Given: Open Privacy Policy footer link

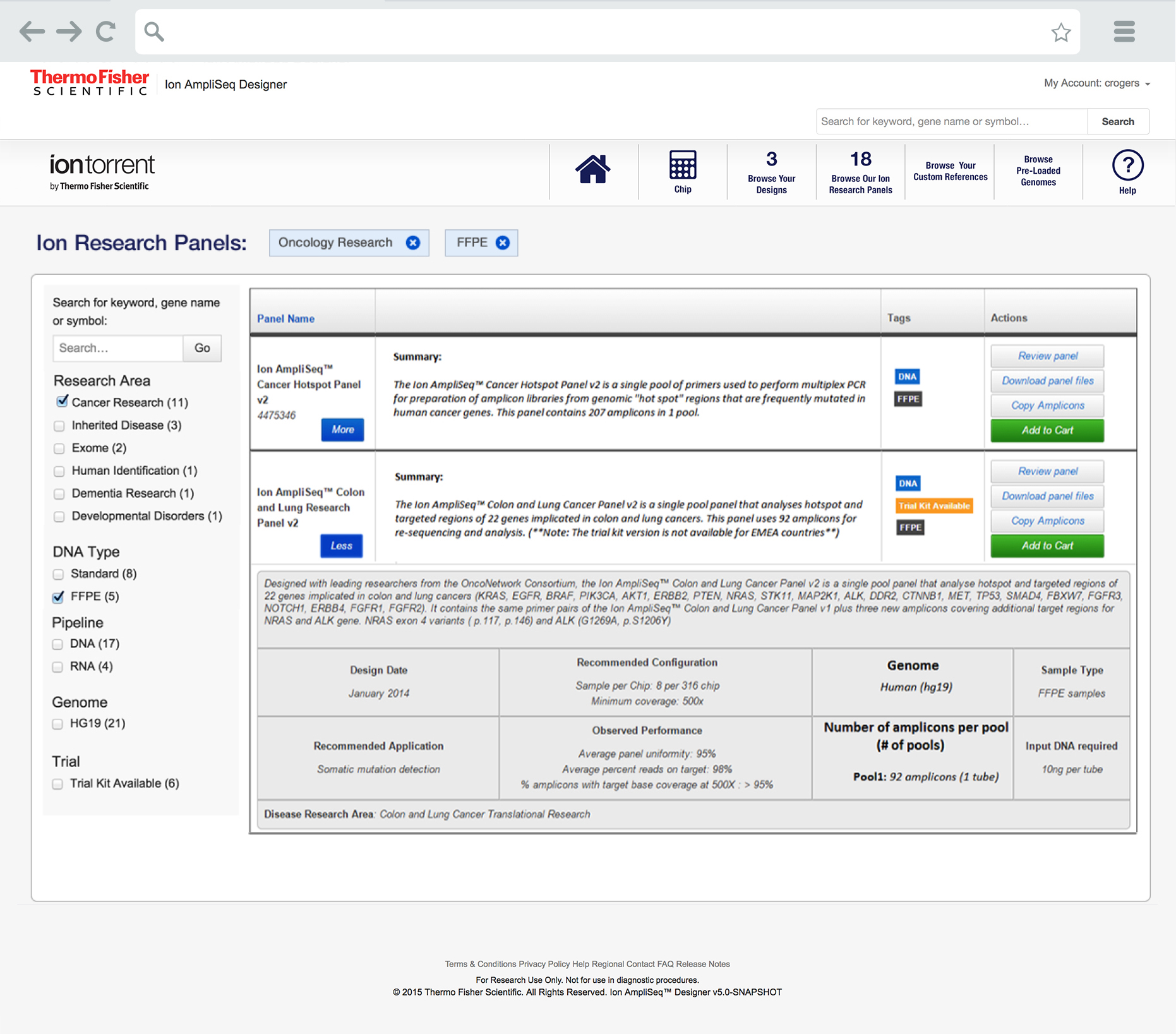Looking at the screenshot, I should pos(544,964).
